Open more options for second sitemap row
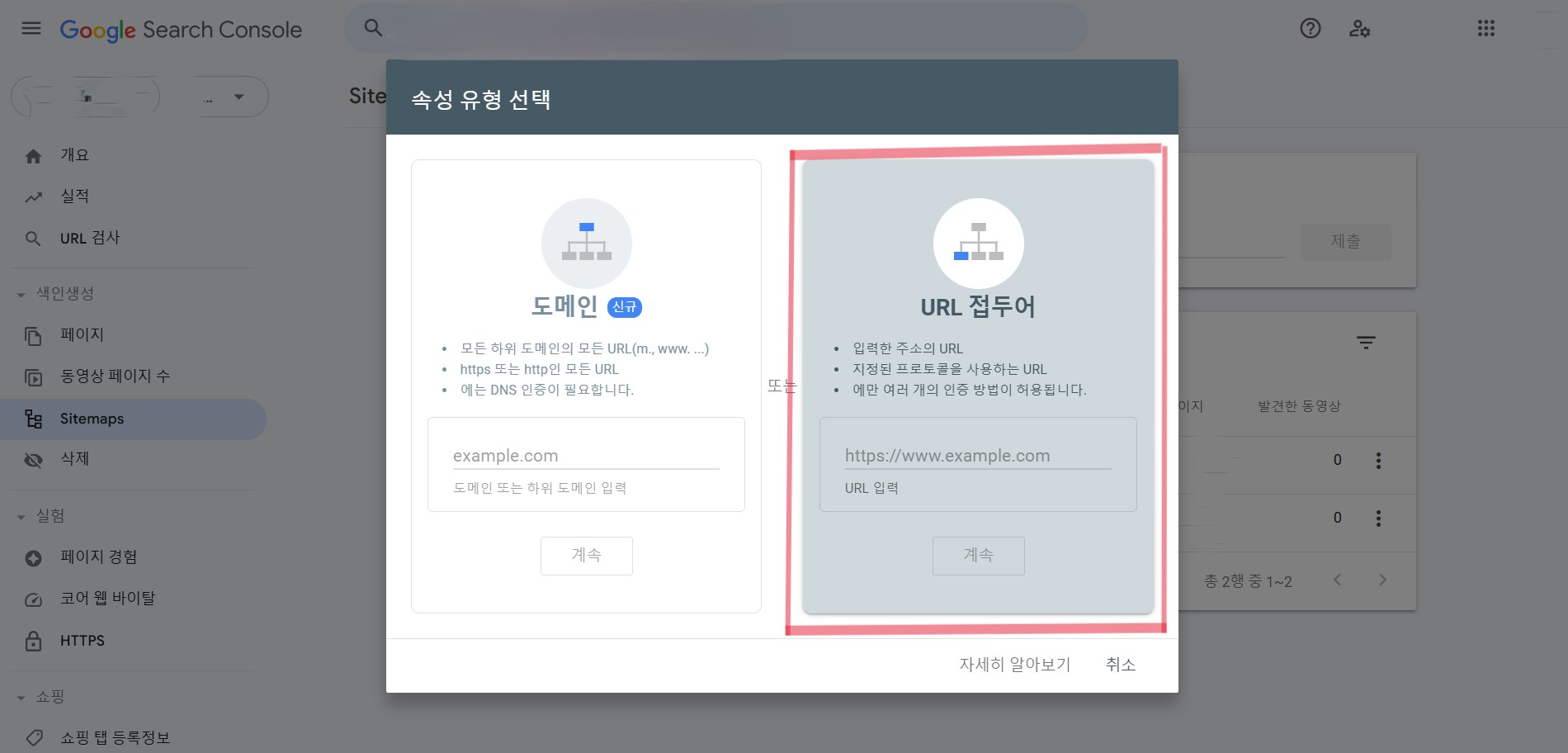 point(1378,519)
